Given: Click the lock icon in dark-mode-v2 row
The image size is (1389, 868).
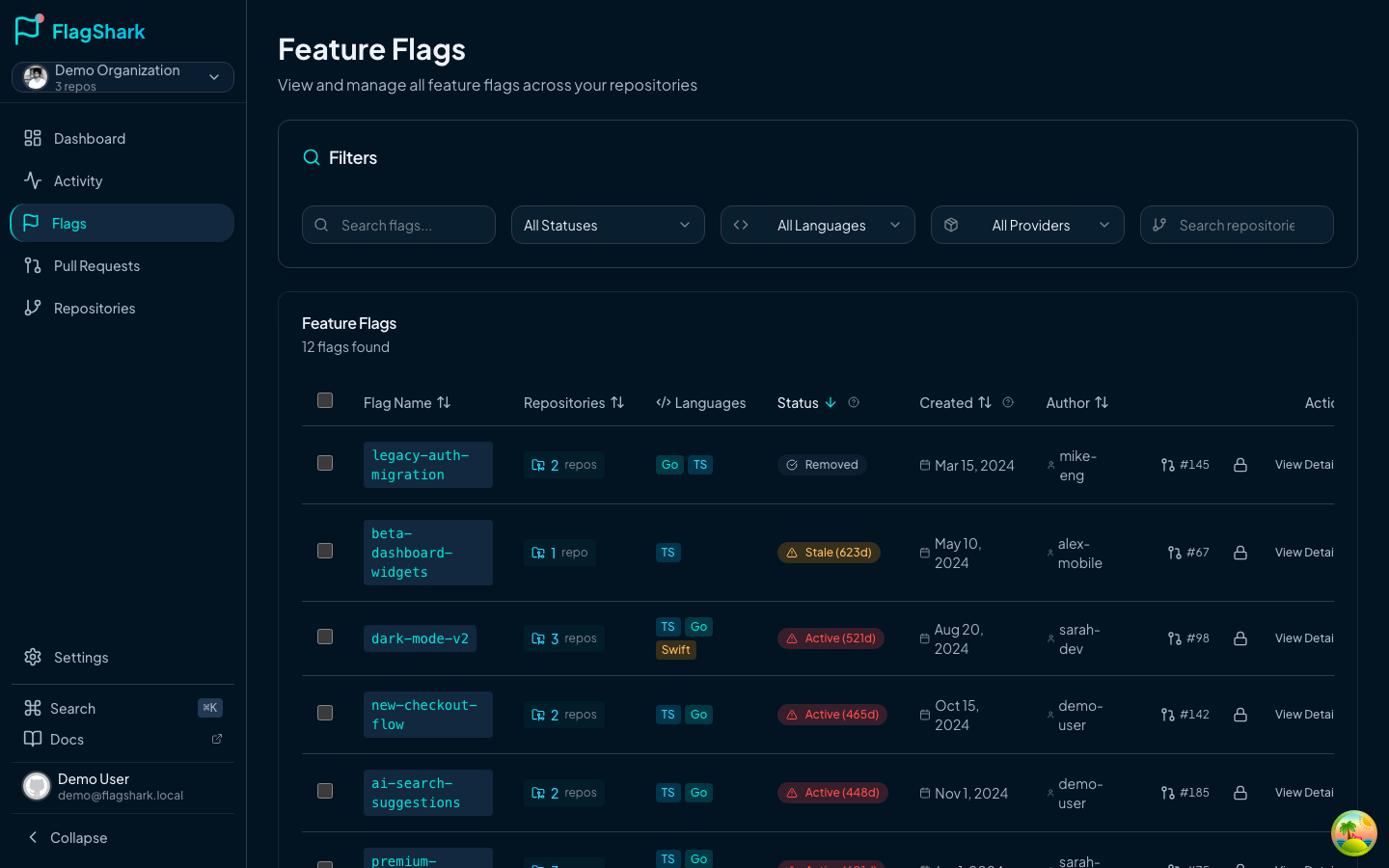Looking at the screenshot, I should 1240,638.
